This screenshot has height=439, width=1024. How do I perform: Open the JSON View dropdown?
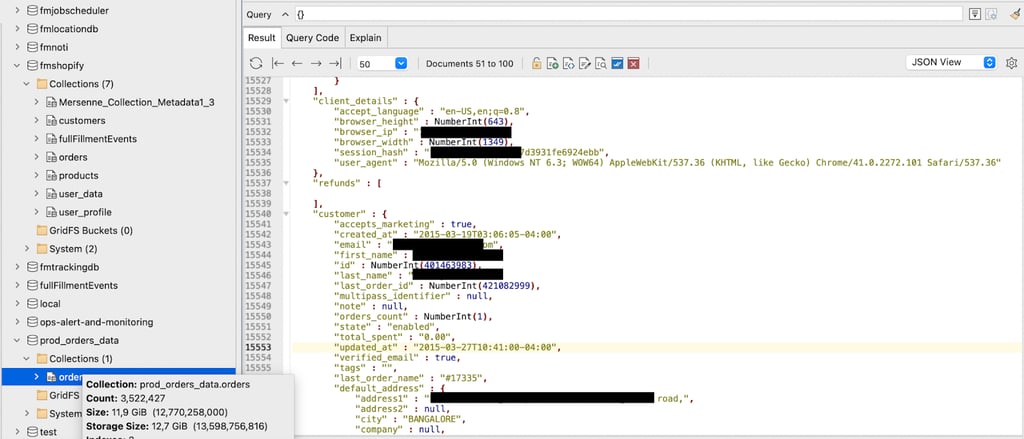pos(952,62)
